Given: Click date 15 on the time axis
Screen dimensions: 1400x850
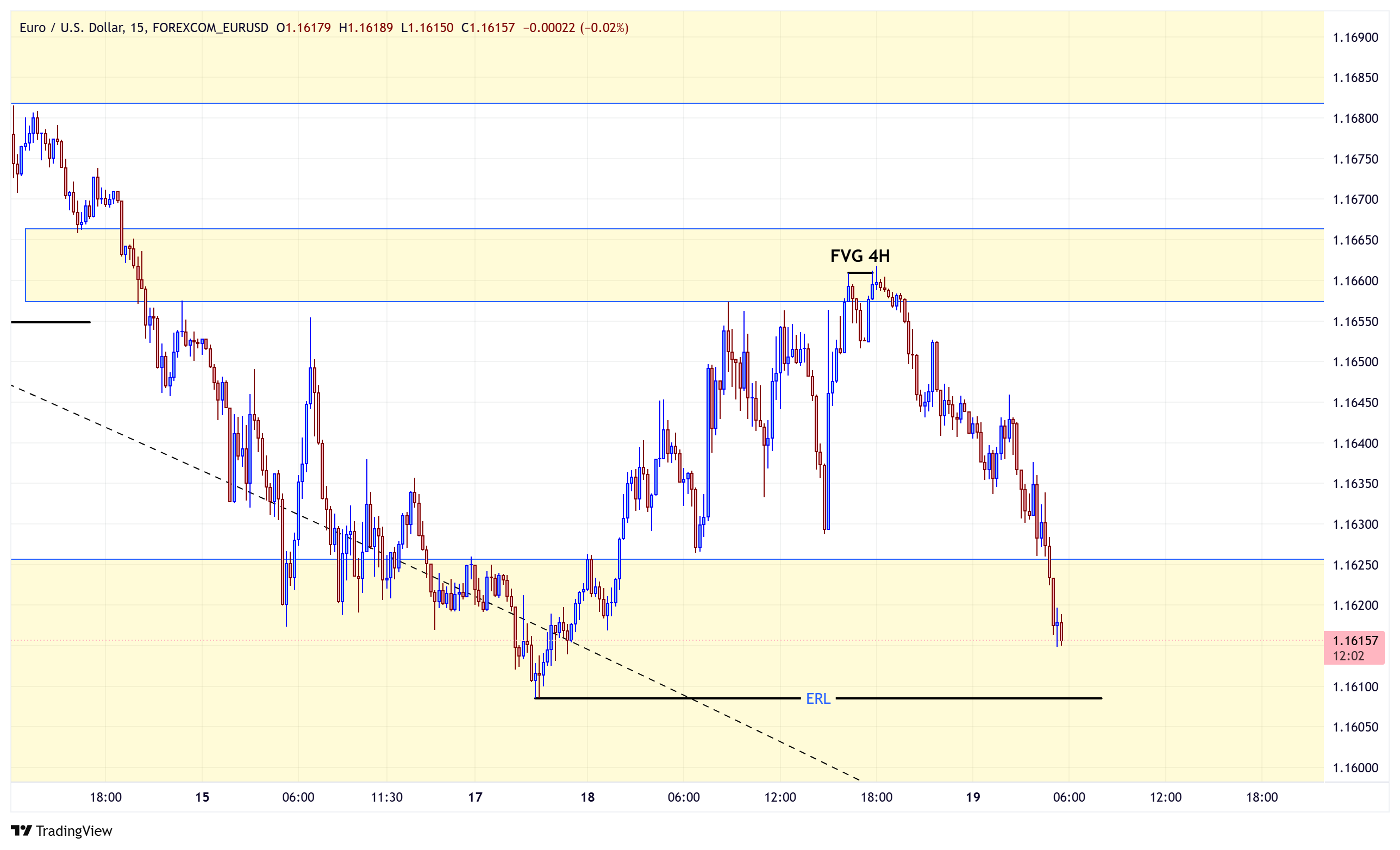Looking at the screenshot, I should tap(202, 797).
